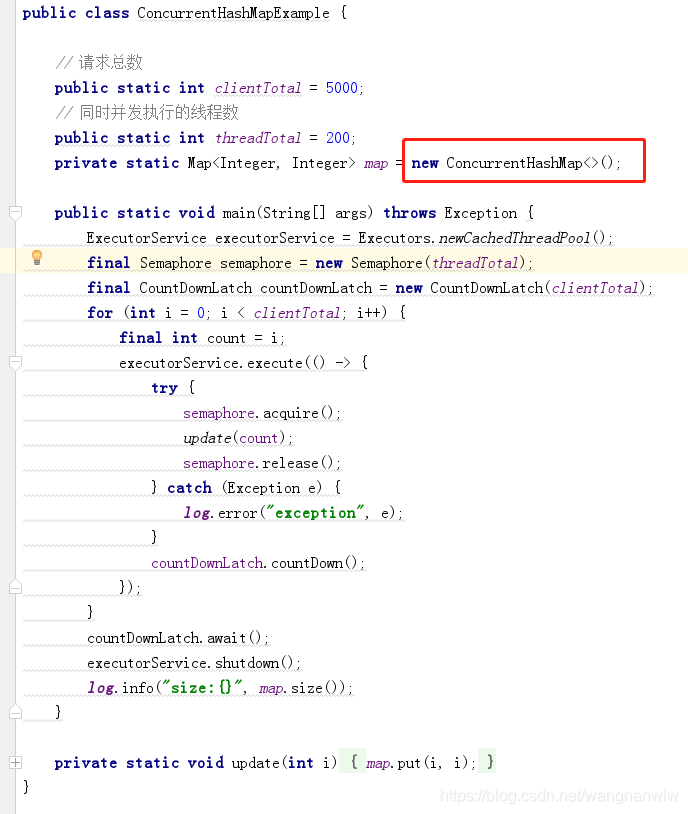Viewport: 688px width, 814px height.
Task: Expand the folded update method
Action: [16, 763]
